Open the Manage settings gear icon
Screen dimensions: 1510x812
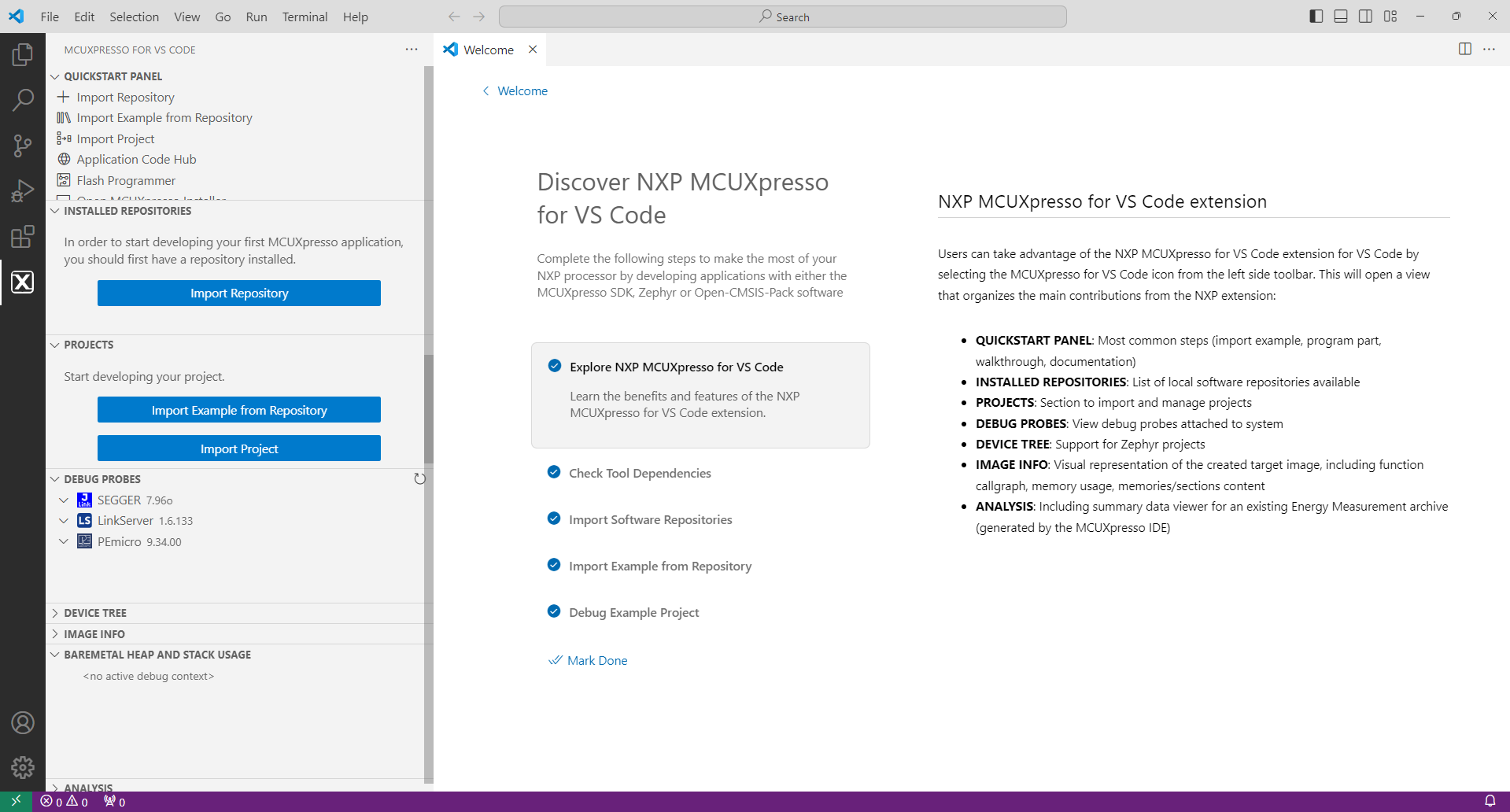pyautogui.click(x=23, y=767)
